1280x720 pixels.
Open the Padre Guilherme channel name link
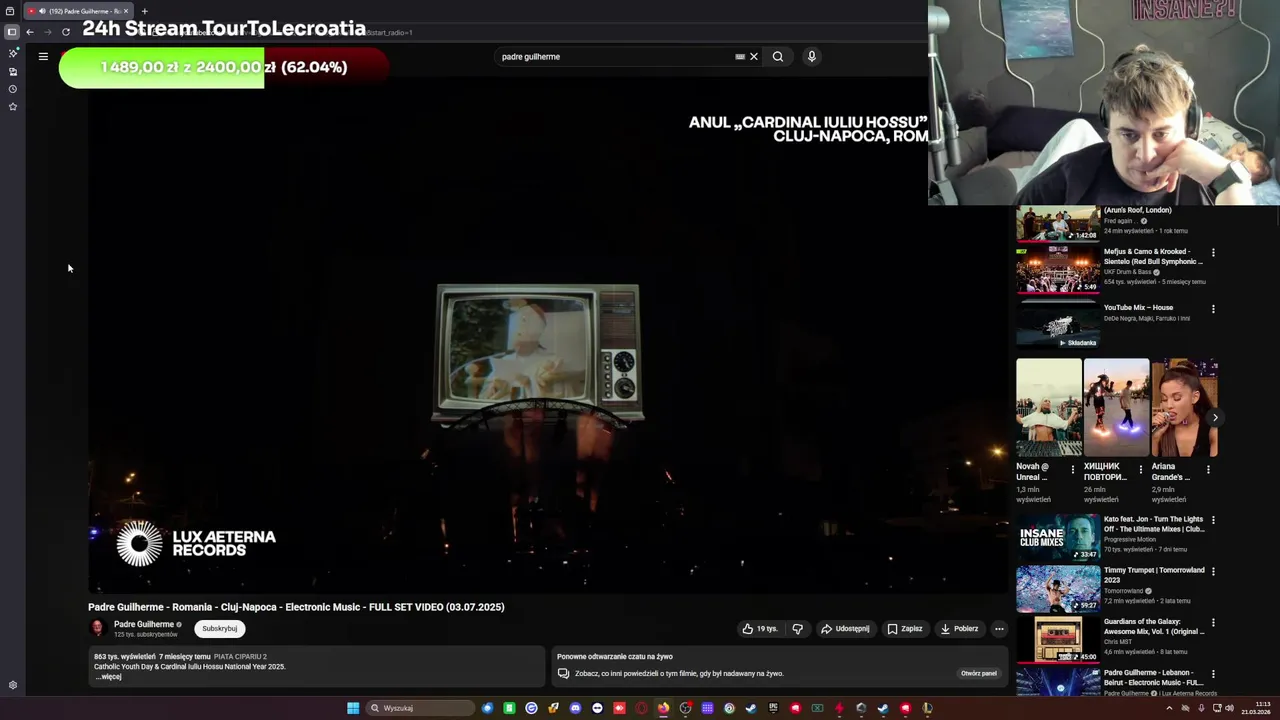coord(144,624)
